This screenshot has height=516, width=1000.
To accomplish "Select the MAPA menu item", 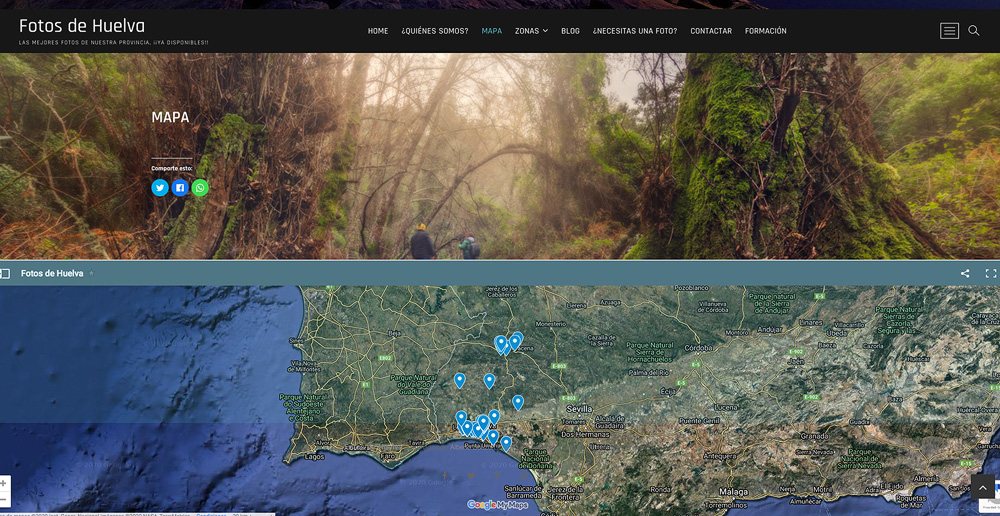I will [491, 31].
